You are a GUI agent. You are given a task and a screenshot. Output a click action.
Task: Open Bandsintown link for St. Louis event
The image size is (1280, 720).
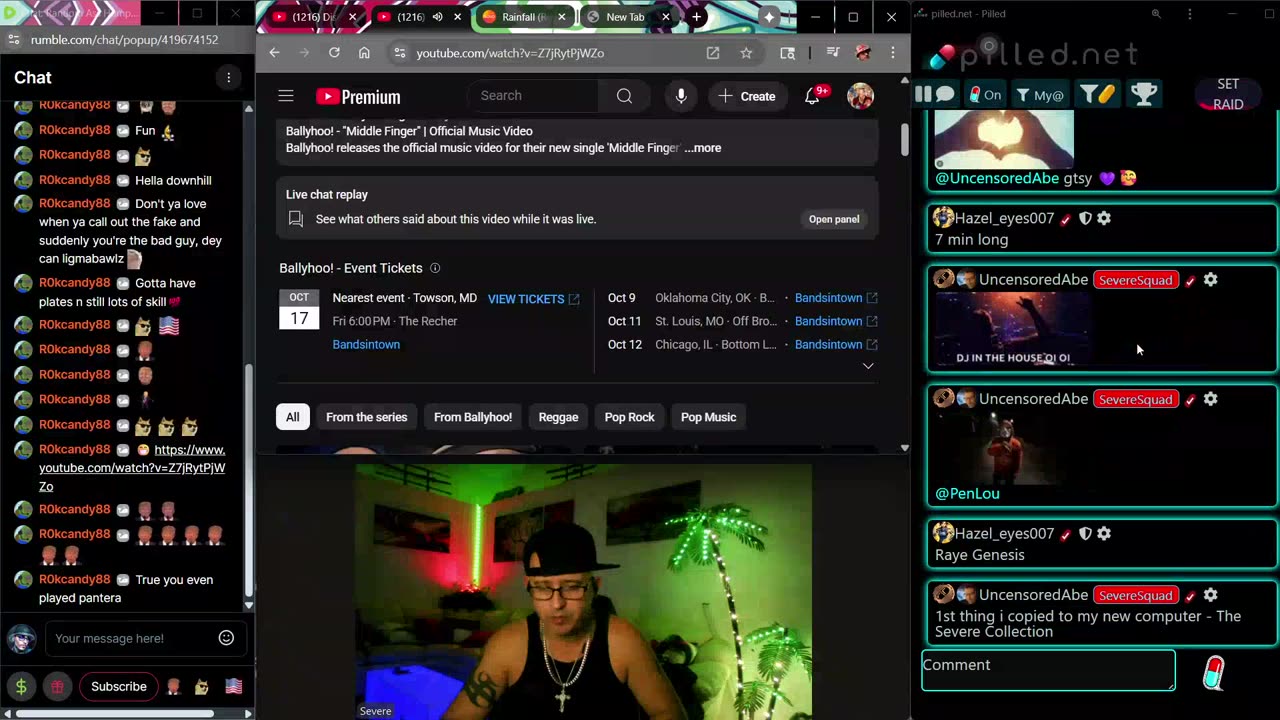(x=836, y=321)
